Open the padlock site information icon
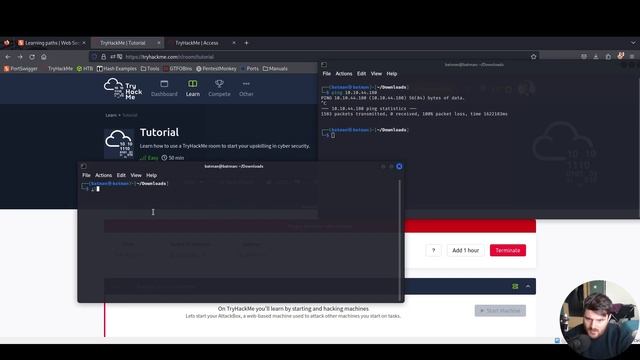The width and height of the screenshot is (640, 360). 104,57
